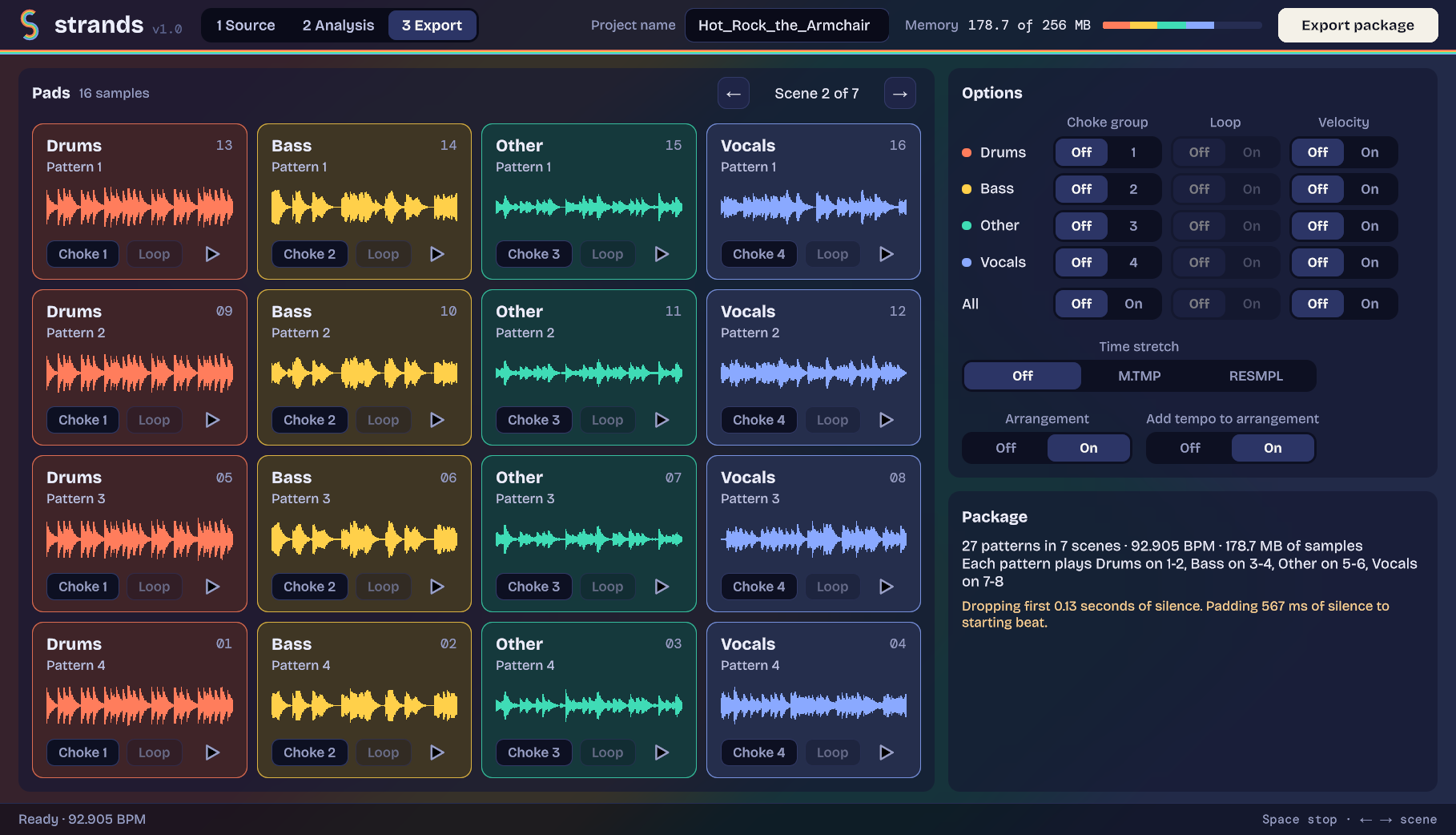Switch Arrangement to Off
Screen dimensions: 1456x835
click(x=1006, y=448)
